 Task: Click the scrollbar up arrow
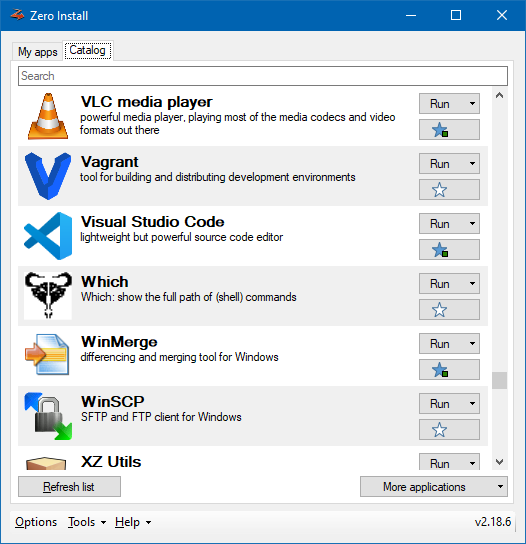[x=499, y=95]
